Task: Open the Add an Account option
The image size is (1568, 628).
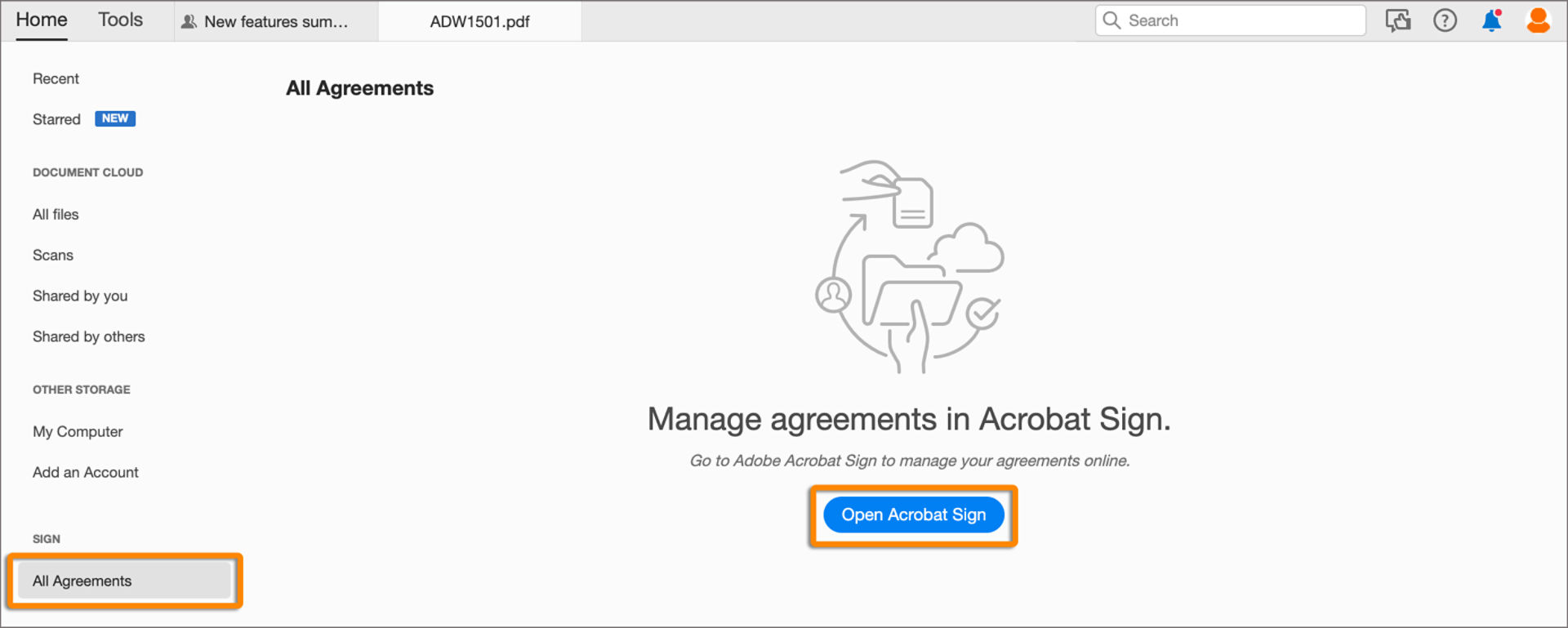Action: [85, 472]
